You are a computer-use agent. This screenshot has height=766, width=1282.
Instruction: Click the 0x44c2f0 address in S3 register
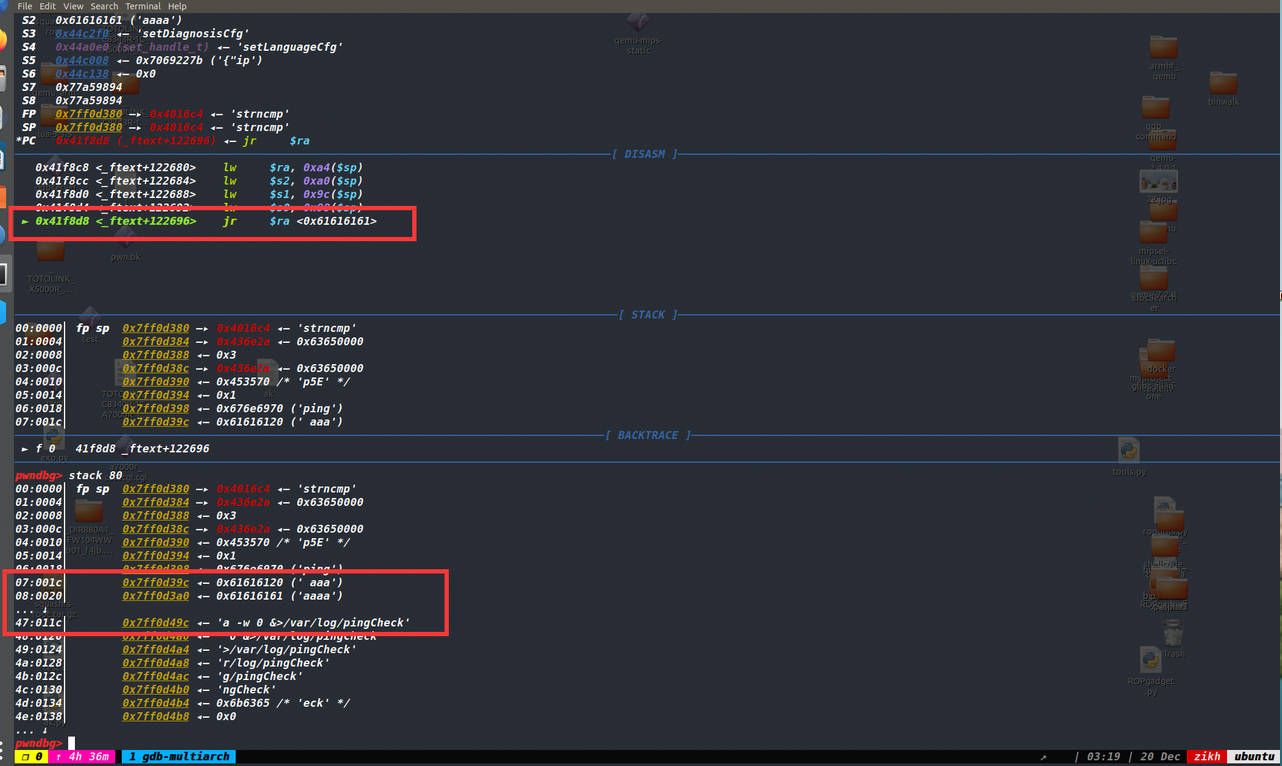coord(82,34)
